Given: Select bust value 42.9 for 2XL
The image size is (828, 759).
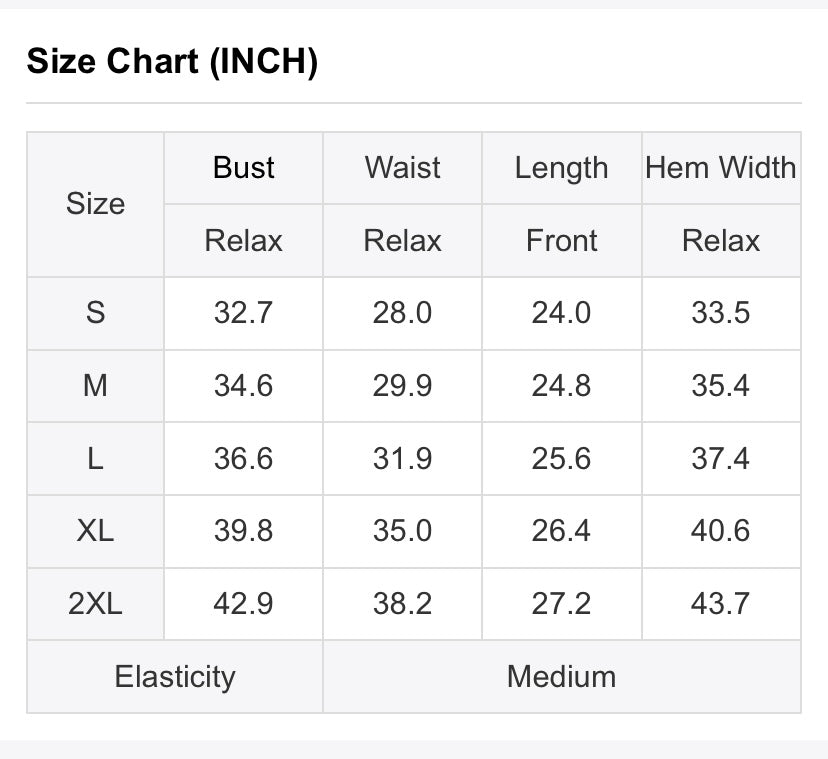Looking at the screenshot, I should click(x=243, y=604).
